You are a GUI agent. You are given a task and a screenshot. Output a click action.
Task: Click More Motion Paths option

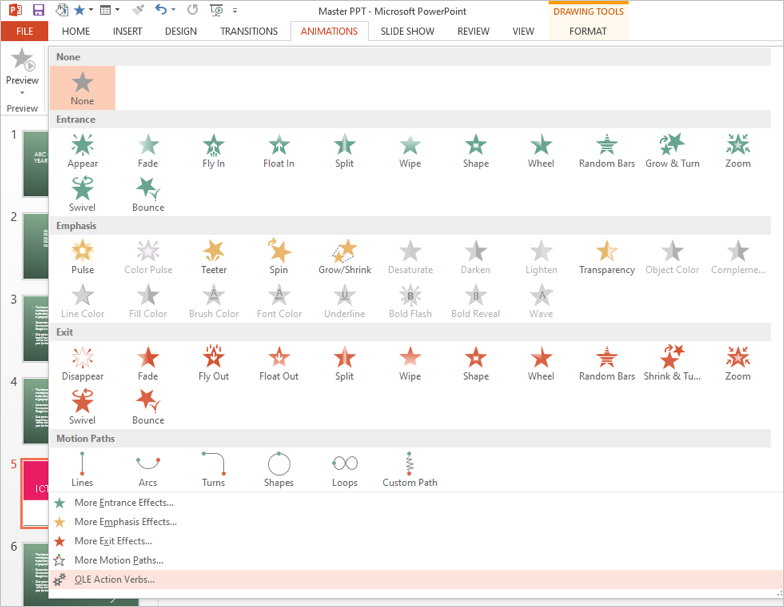click(x=118, y=560)
